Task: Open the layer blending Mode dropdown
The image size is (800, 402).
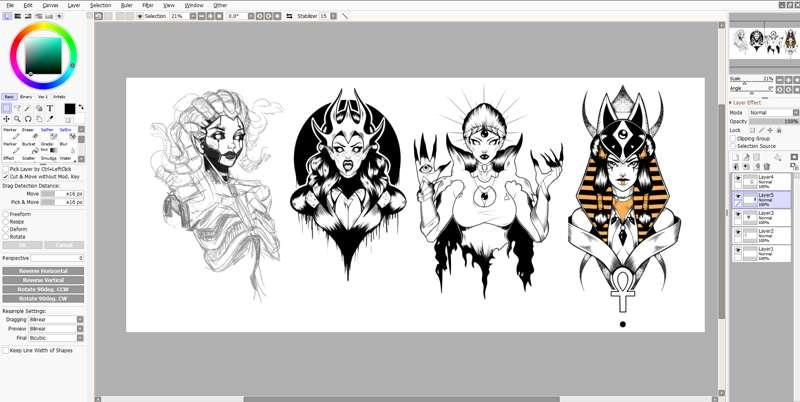Action: (770, 112)
